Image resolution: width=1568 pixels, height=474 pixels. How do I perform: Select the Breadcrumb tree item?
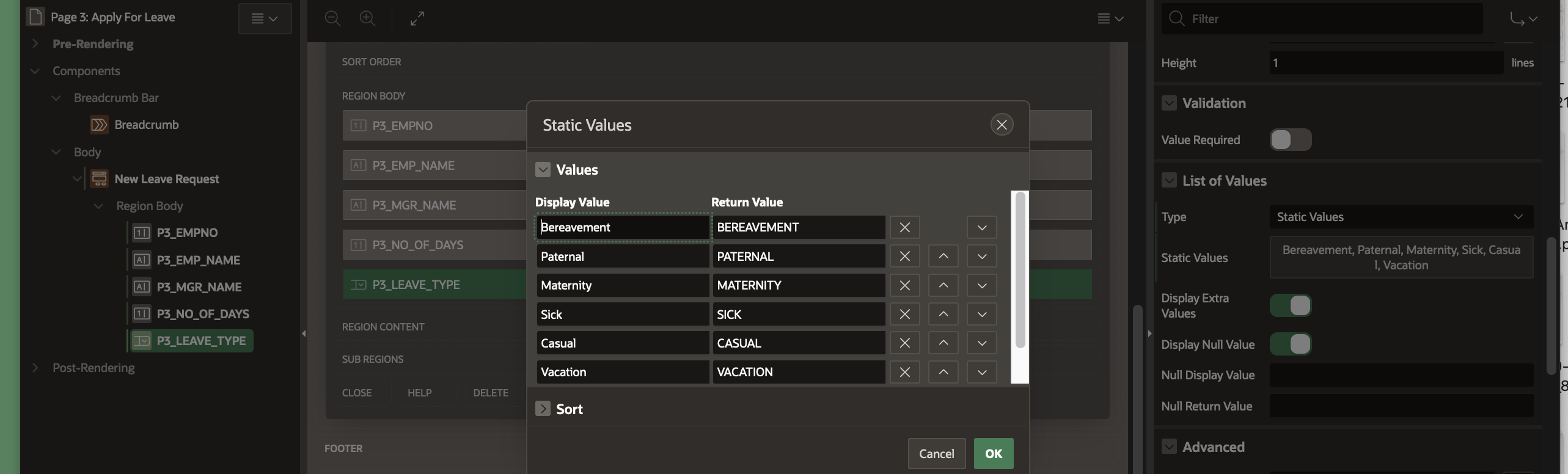(x=147, y=125)
